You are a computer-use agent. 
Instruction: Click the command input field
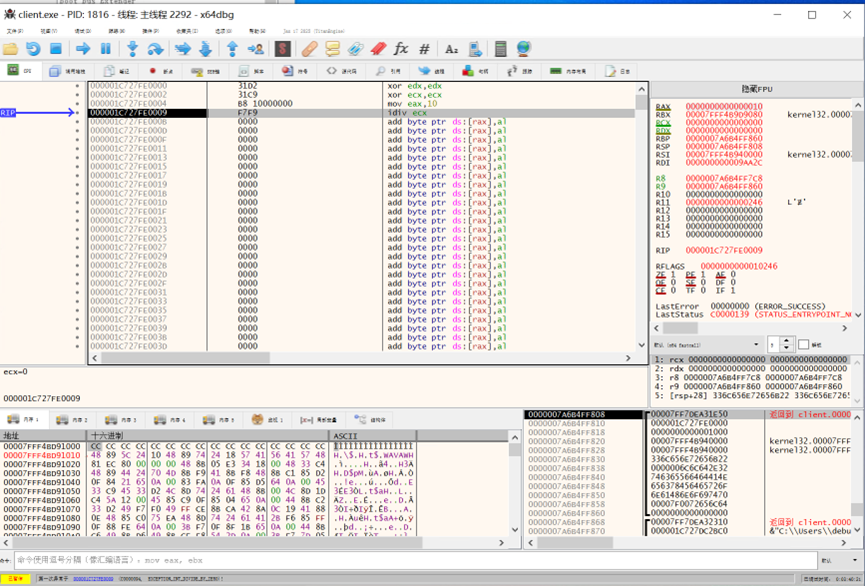(x=400, y=561)
